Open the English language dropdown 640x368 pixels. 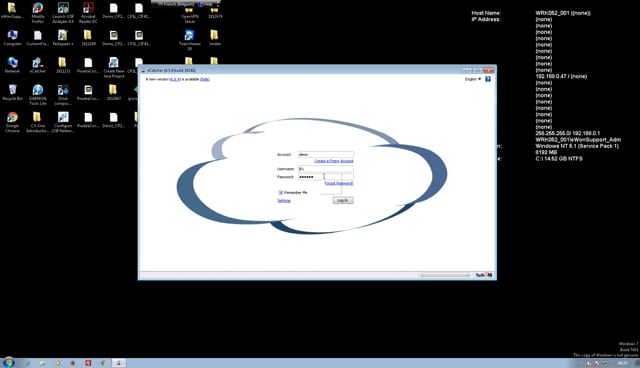(473, 79)
